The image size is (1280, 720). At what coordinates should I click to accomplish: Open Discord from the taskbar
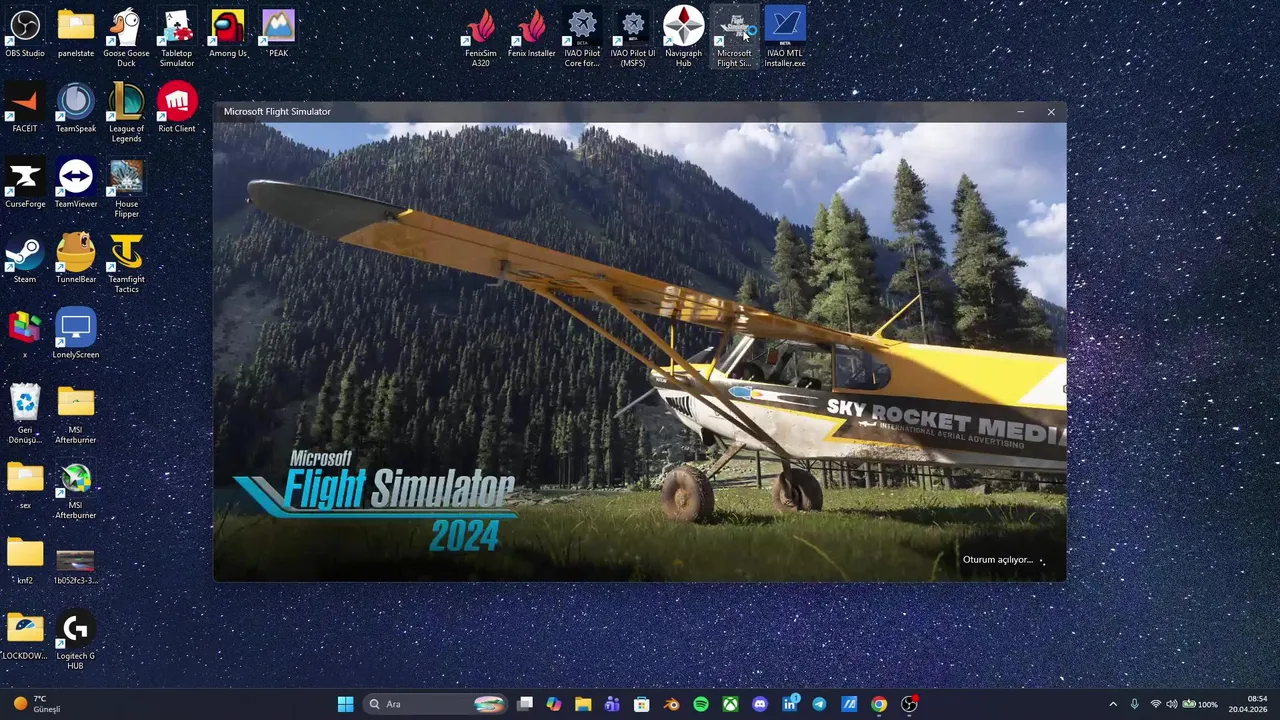(x=760, y=704)
